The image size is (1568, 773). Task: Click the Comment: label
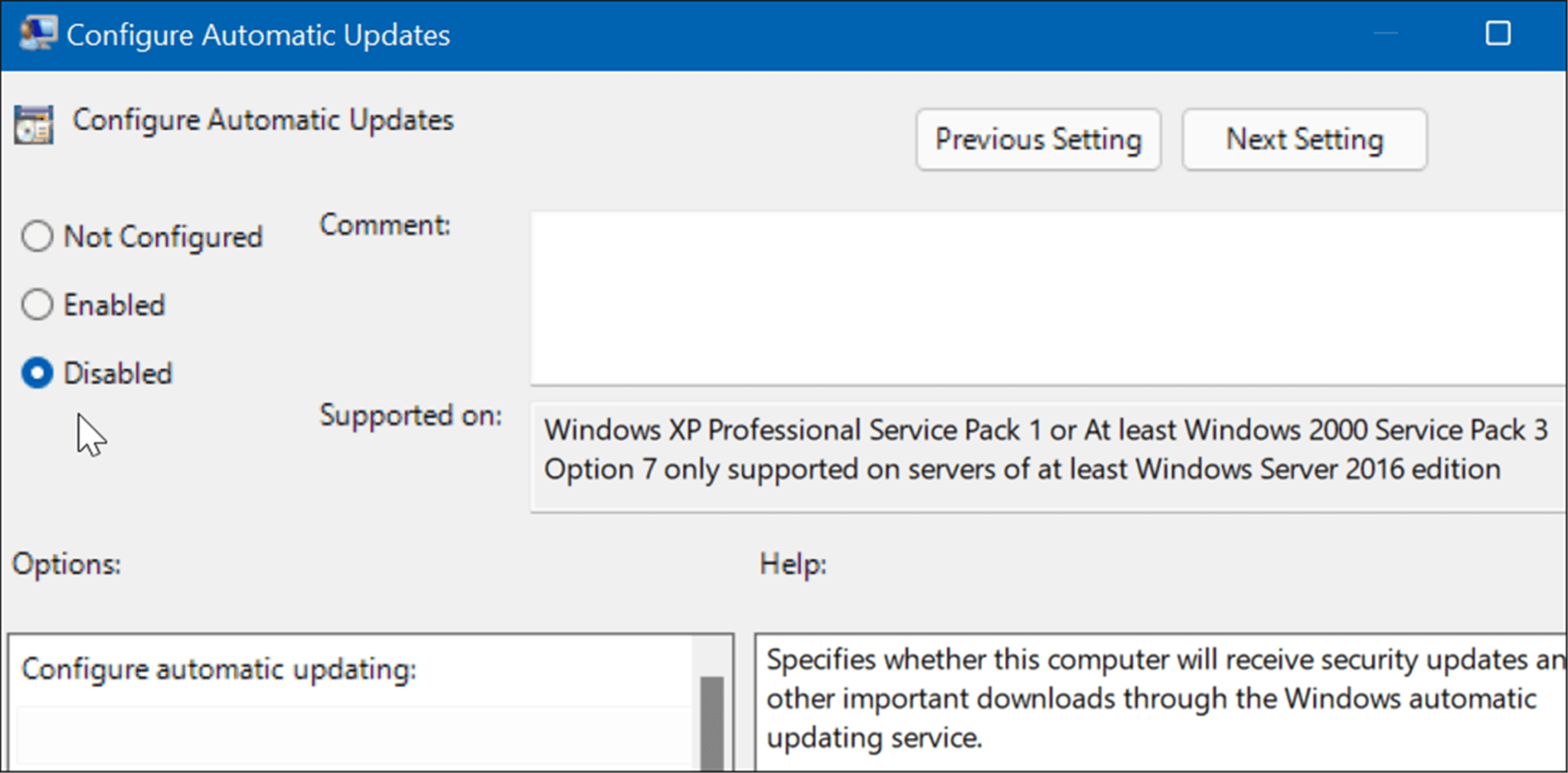coord(385,224)
